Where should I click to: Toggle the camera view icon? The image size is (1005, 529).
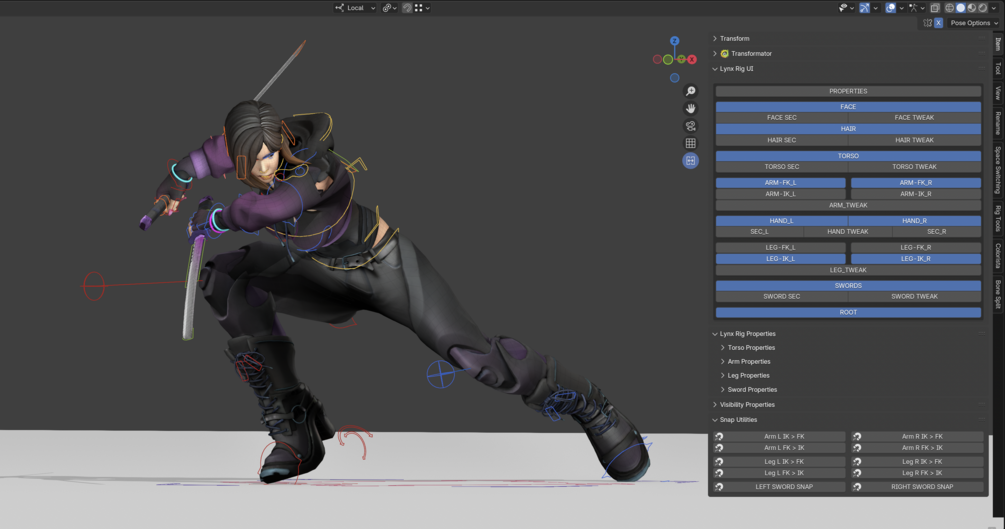pyautogui.click(x=690, y=126)
